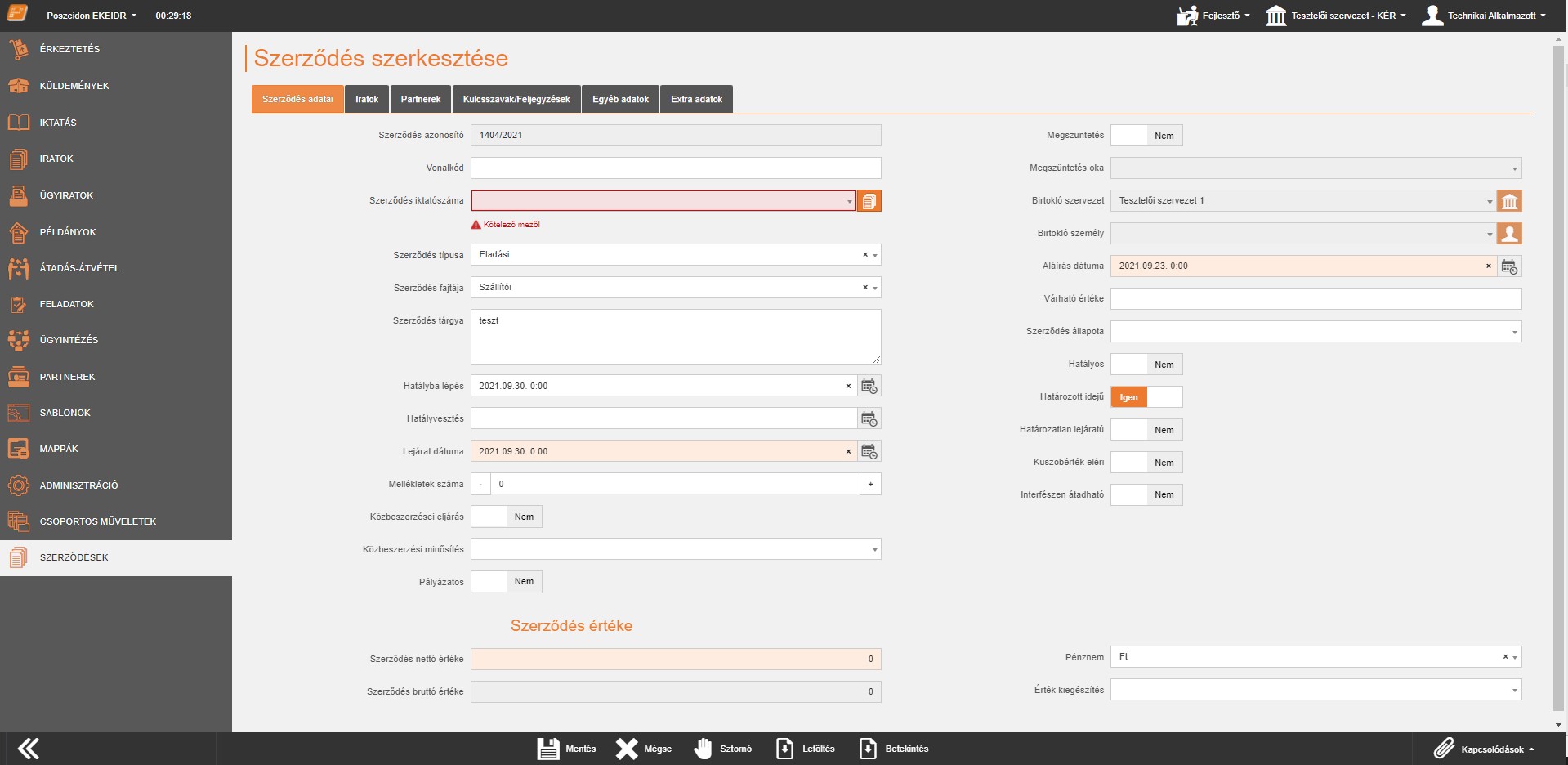
Task: Click the document picker icon beside Szerződés iktatószáma
Action: click(869, 201)
